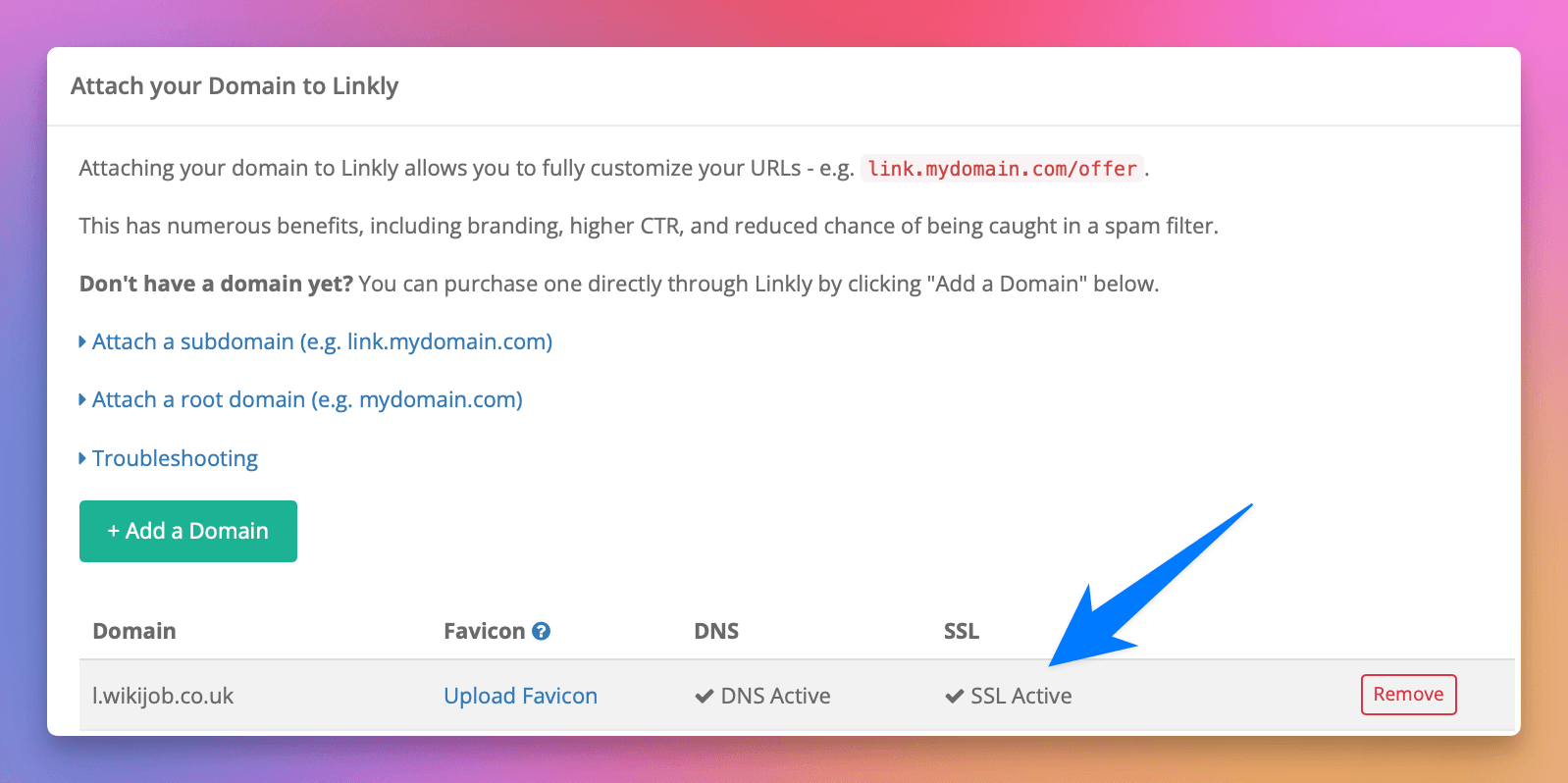Click the bold Don't have a domain yet text
1568x783 pixels.
pyautogui.click(x=216, y=284)
